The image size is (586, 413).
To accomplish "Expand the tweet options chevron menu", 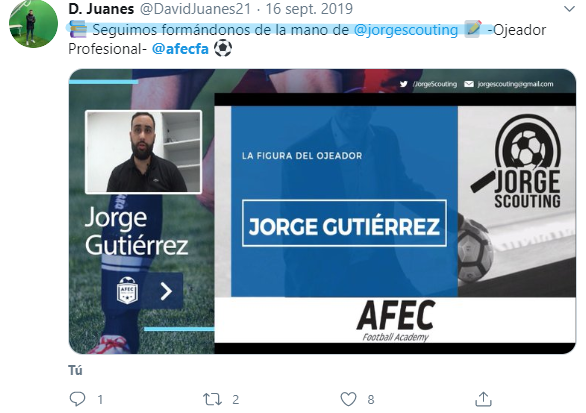I will tap(569, 9).
